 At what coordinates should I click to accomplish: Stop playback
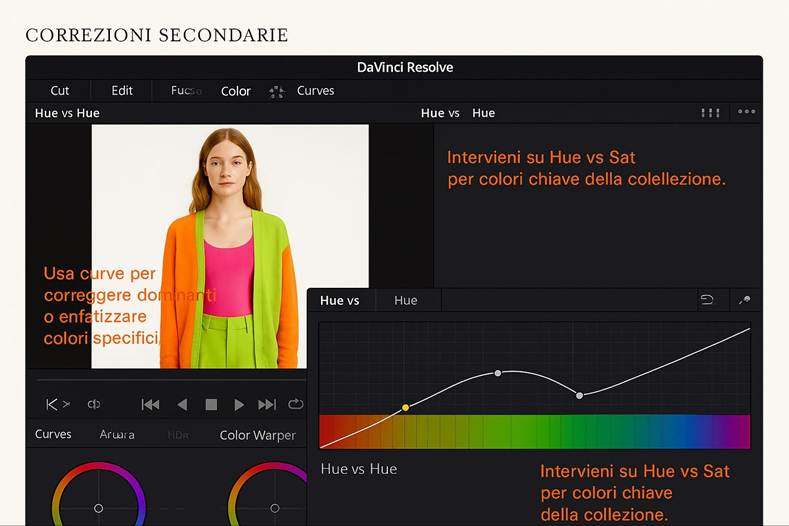point(211,404)
